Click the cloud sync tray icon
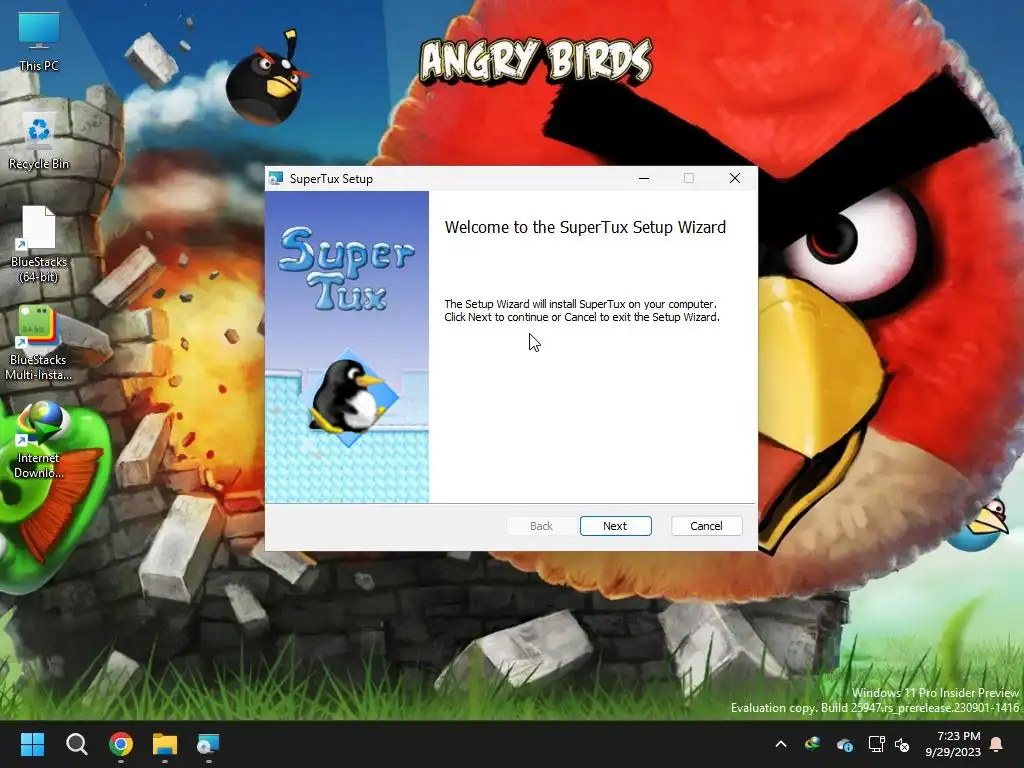Viewport: 1024px width, 768px height. click(x=844, y=744)
